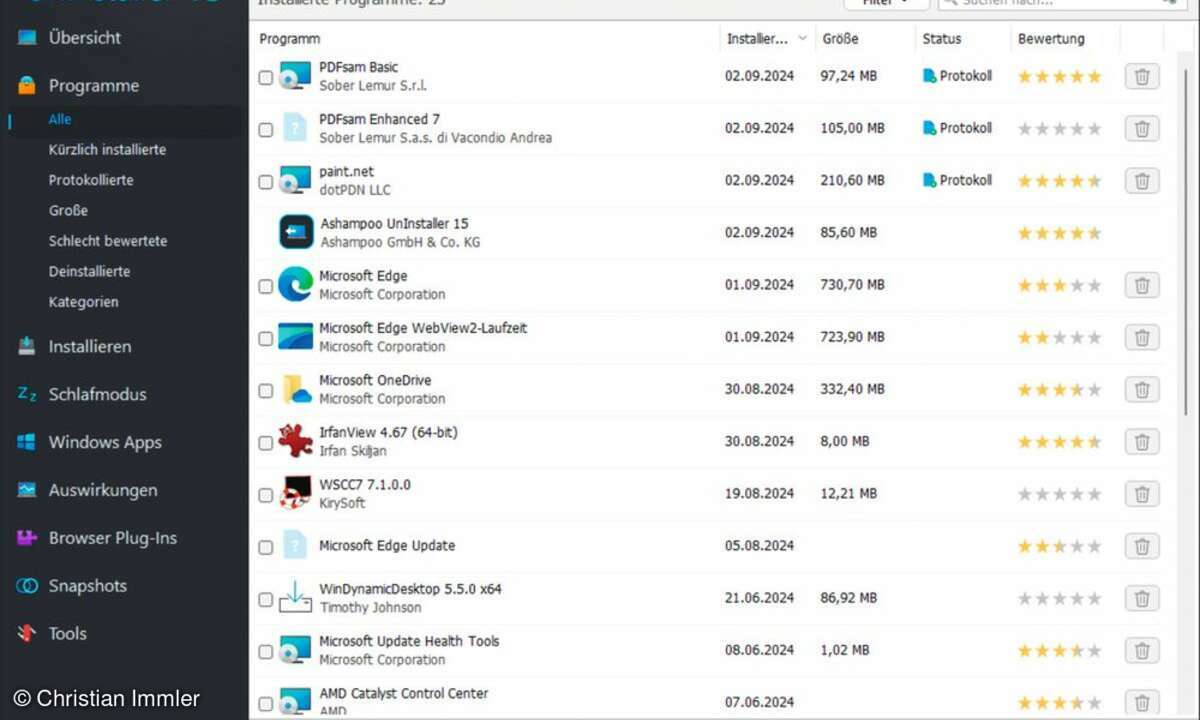1200x720 pixels.
Task: Click the Windows Apps logo icon
Action: coord(27,442)
